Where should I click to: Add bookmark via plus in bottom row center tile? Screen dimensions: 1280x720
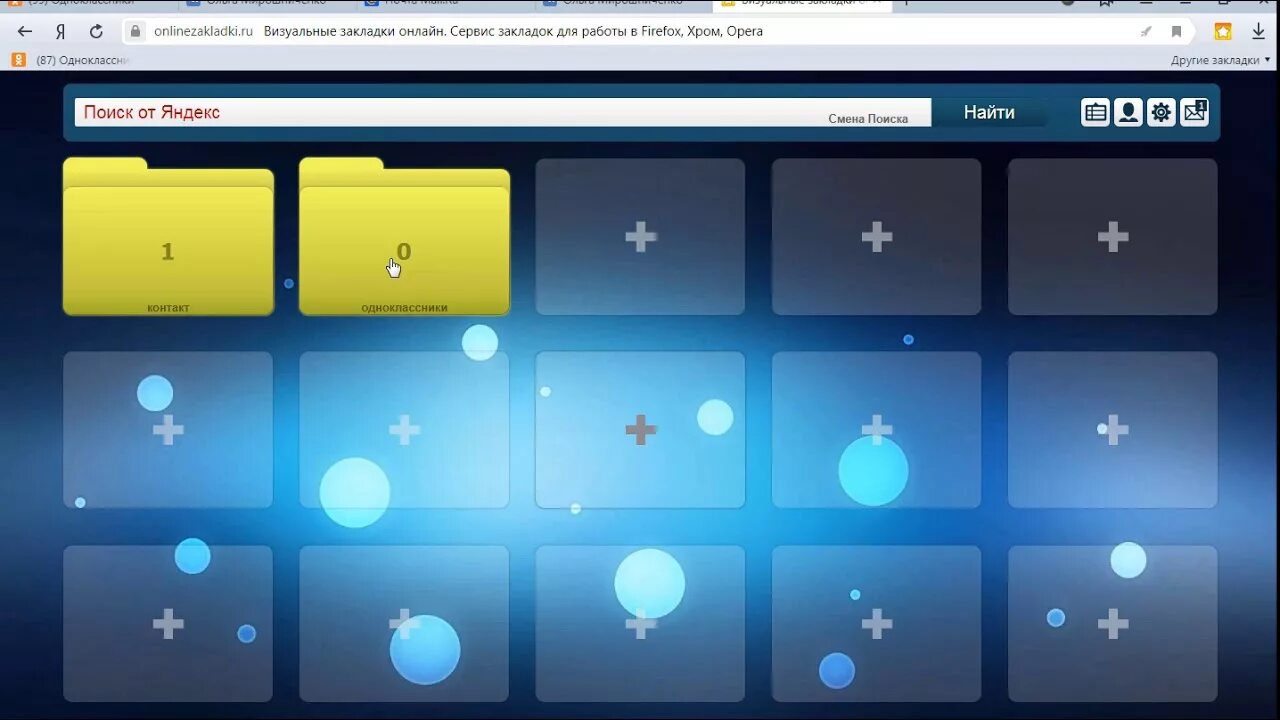point(641,624)
